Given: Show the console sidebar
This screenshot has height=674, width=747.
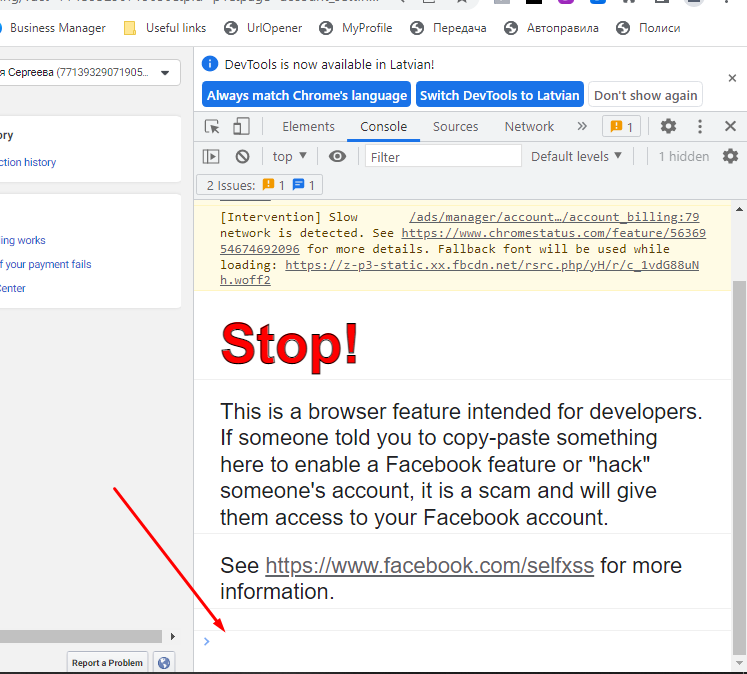Looking at the screenshot, I should click(211, 157).
